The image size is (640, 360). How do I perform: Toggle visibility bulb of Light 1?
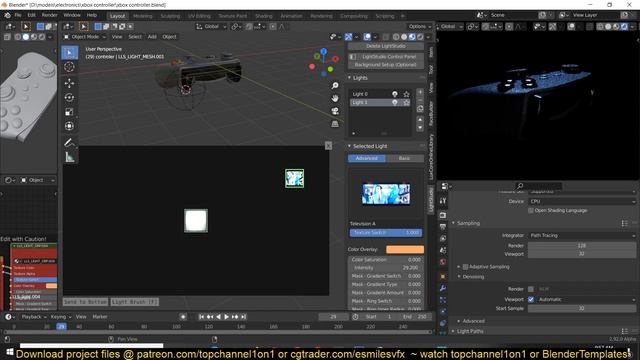[395, 102]
